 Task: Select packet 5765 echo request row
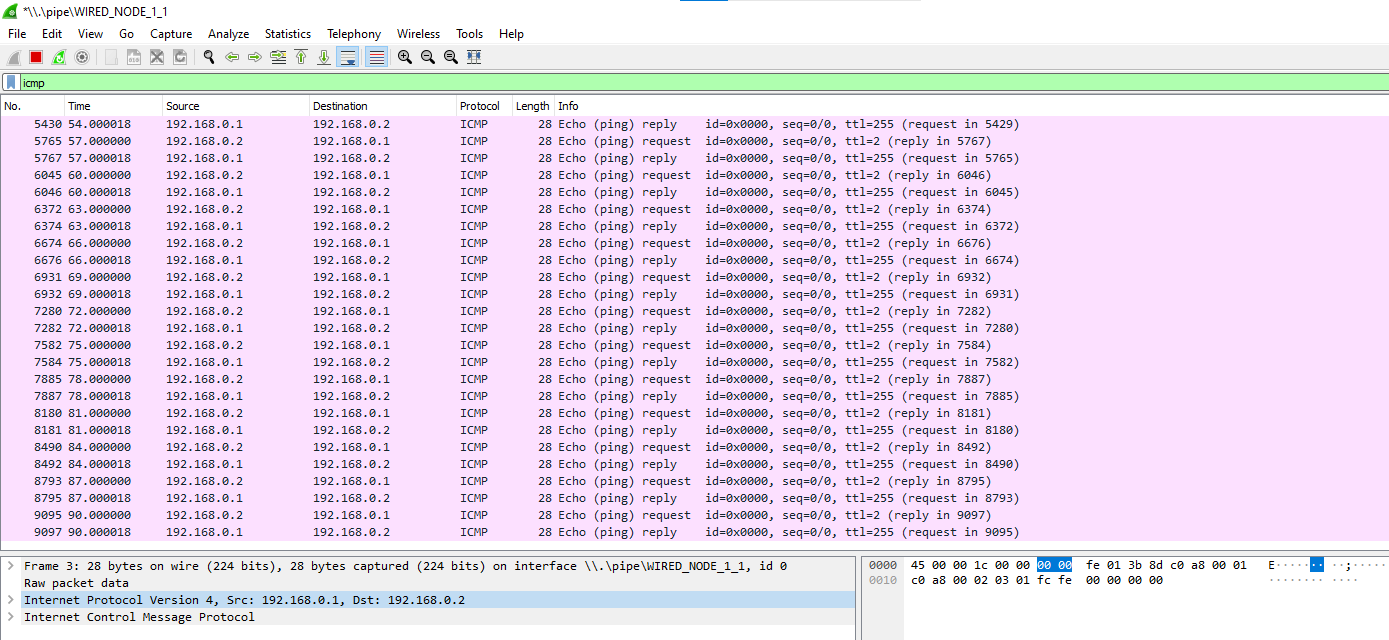[x=694, y=141]
